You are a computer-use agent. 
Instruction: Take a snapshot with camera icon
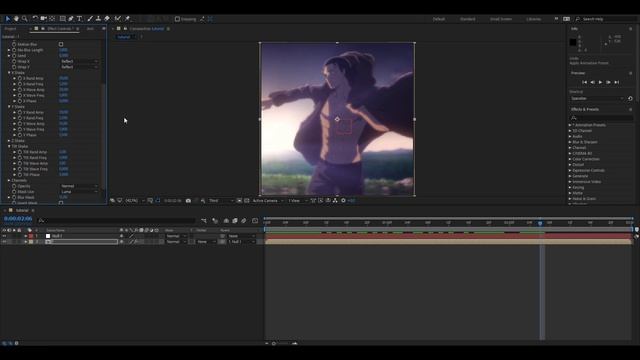coord(188,201)
